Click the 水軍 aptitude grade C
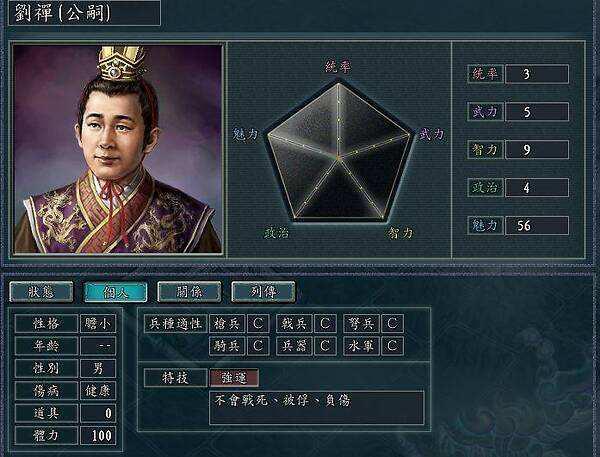 point(392,346)
